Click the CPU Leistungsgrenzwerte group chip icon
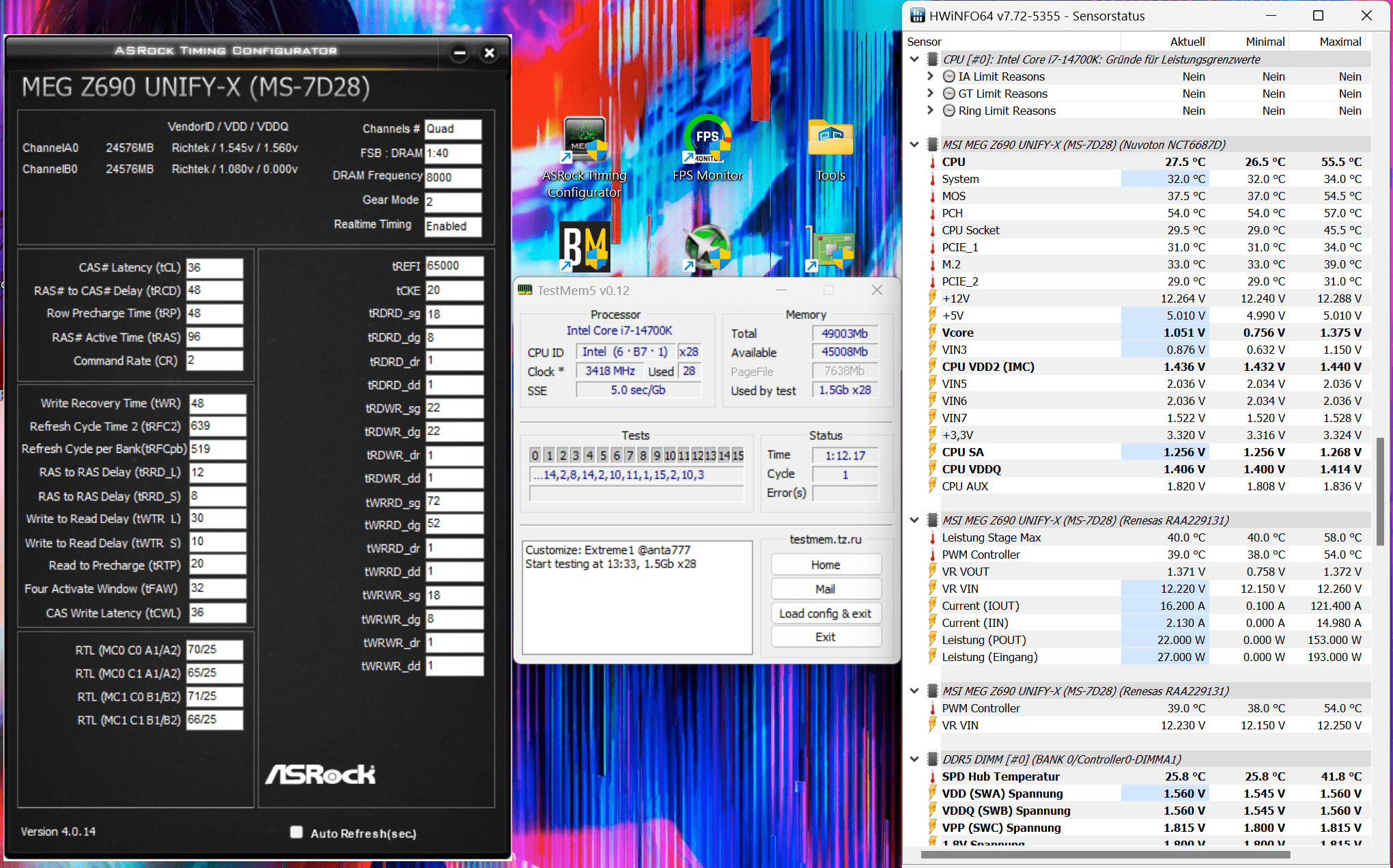Viewport: 1393px width, 868px height. 932,59
